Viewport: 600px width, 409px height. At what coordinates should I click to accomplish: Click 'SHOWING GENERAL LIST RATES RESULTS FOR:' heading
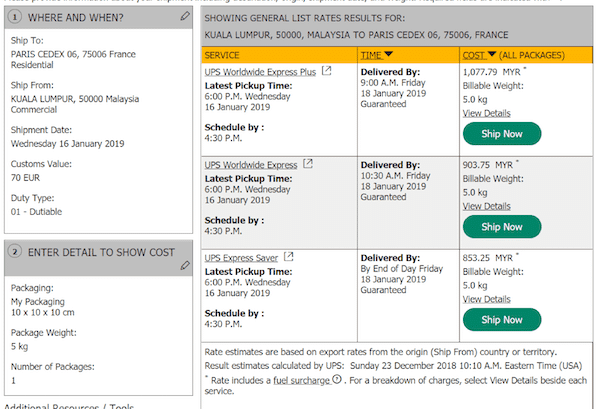point(305,18)
